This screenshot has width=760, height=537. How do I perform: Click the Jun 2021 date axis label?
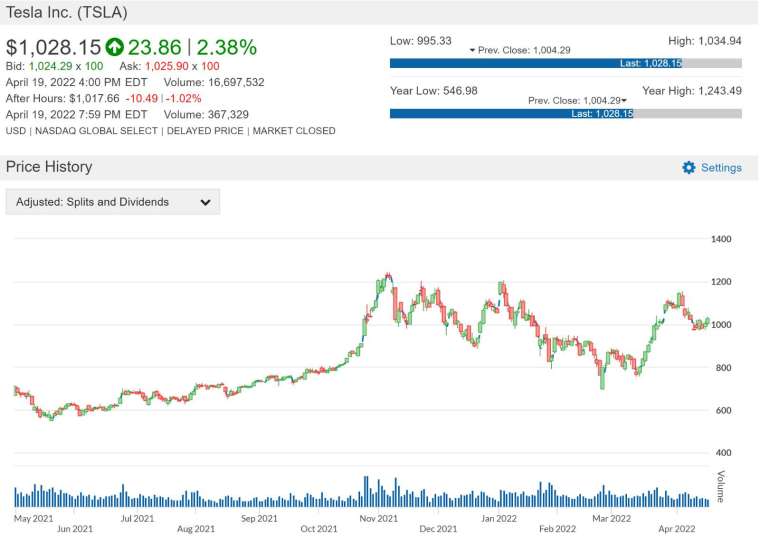pyautogui.click(x=75, y=529)
